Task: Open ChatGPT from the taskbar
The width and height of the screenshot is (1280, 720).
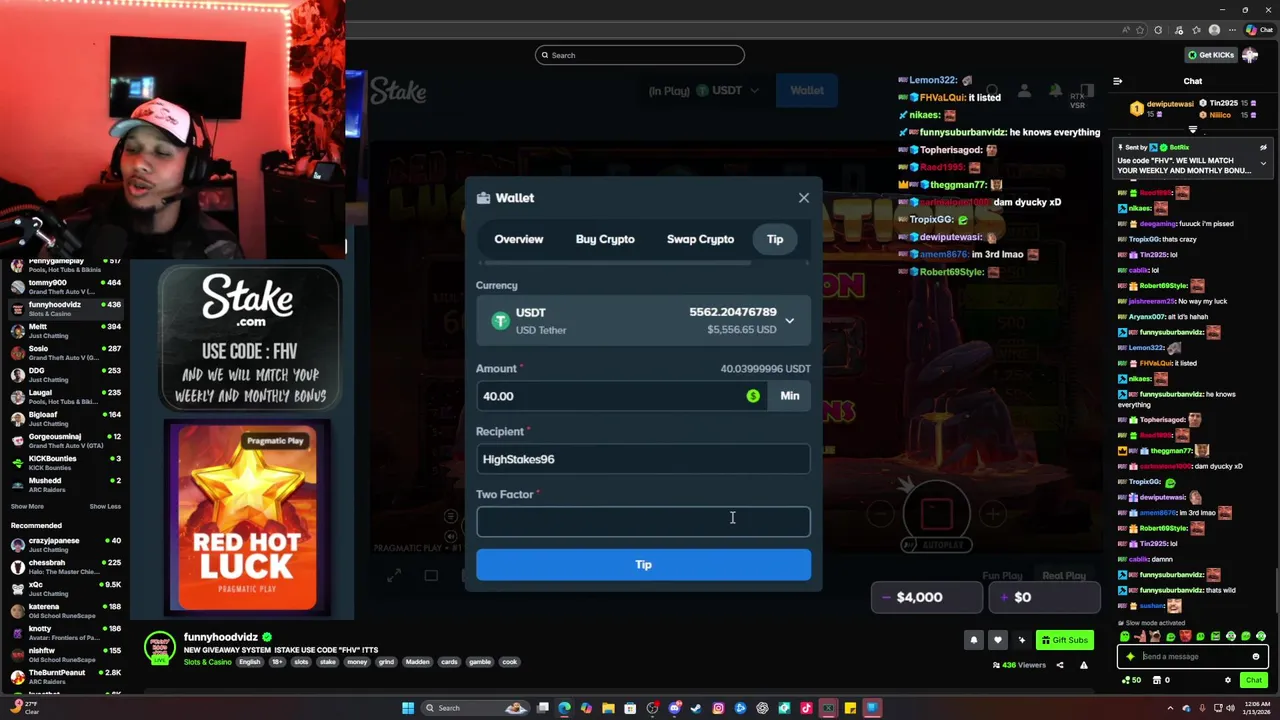Action: pos(762,708)
